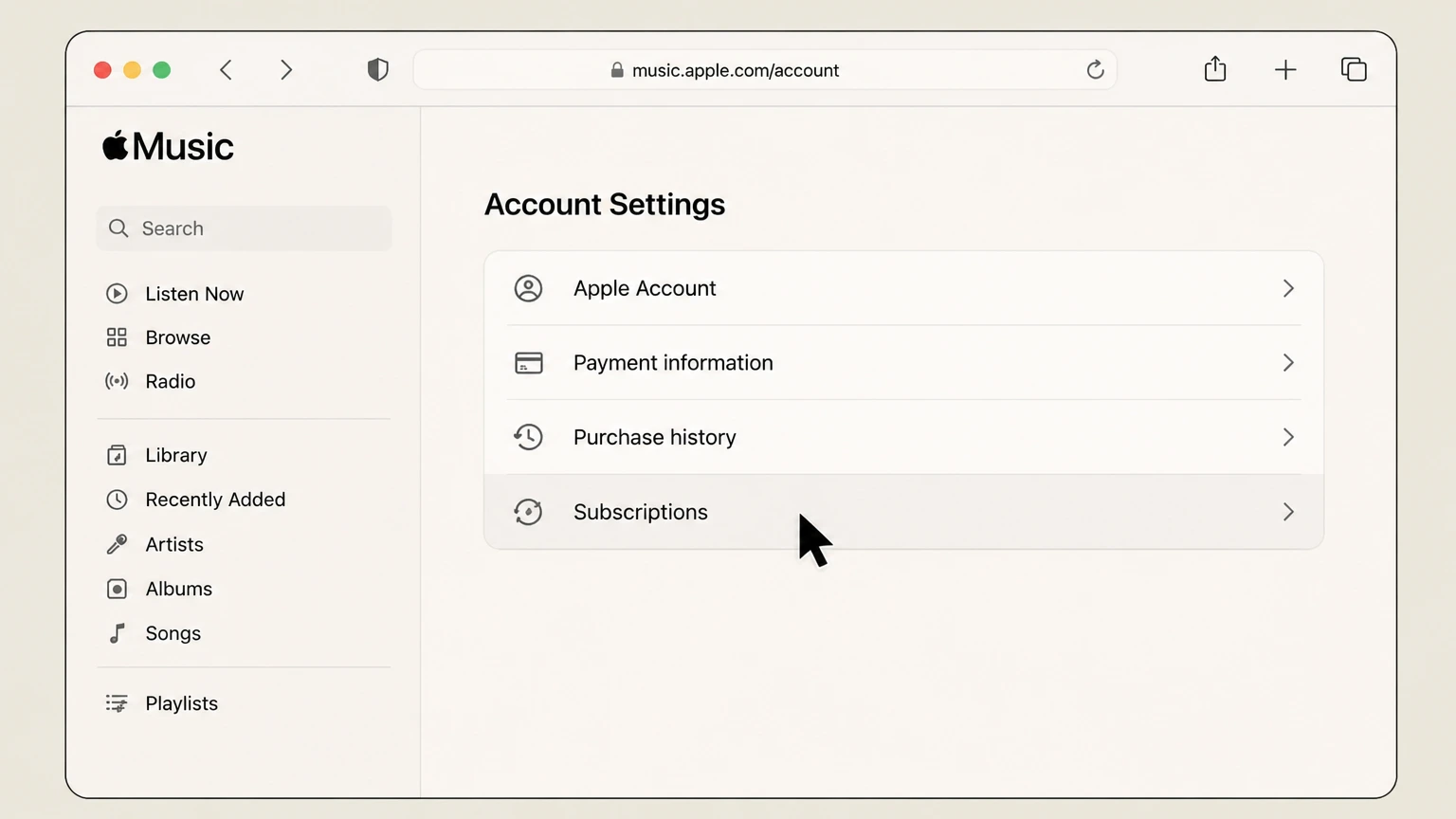Expand the Payment information row chevron

point(1288,363)
